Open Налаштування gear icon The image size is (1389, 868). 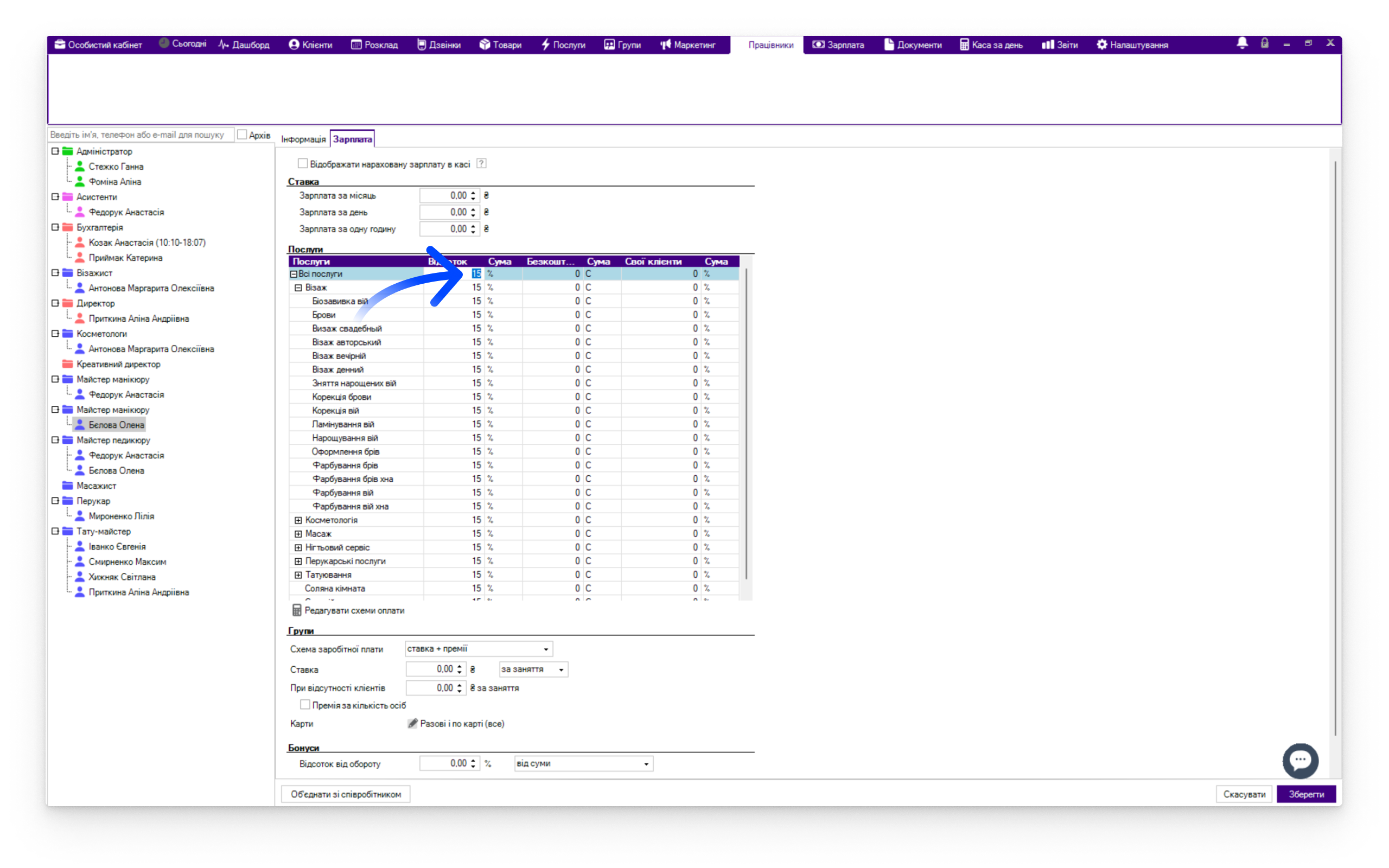click(x=1101, y=44)
